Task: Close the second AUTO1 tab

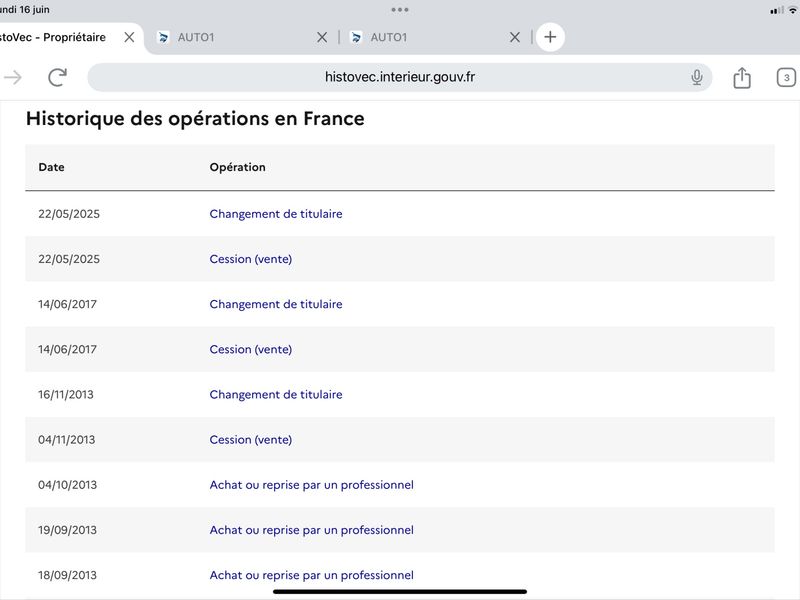Action: pyautogui.click(x=515, y=37)
